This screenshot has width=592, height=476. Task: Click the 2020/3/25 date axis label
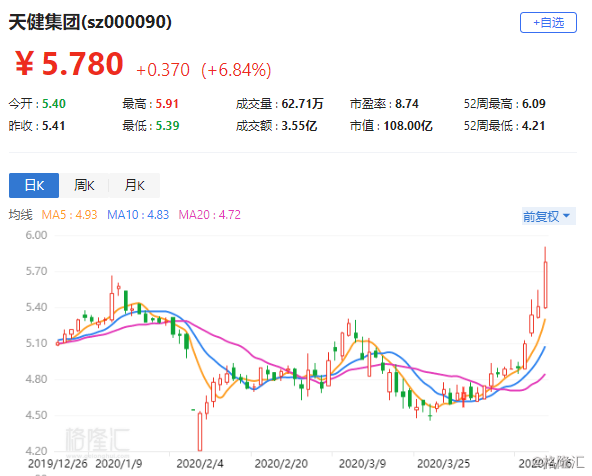tap(443, 463)
